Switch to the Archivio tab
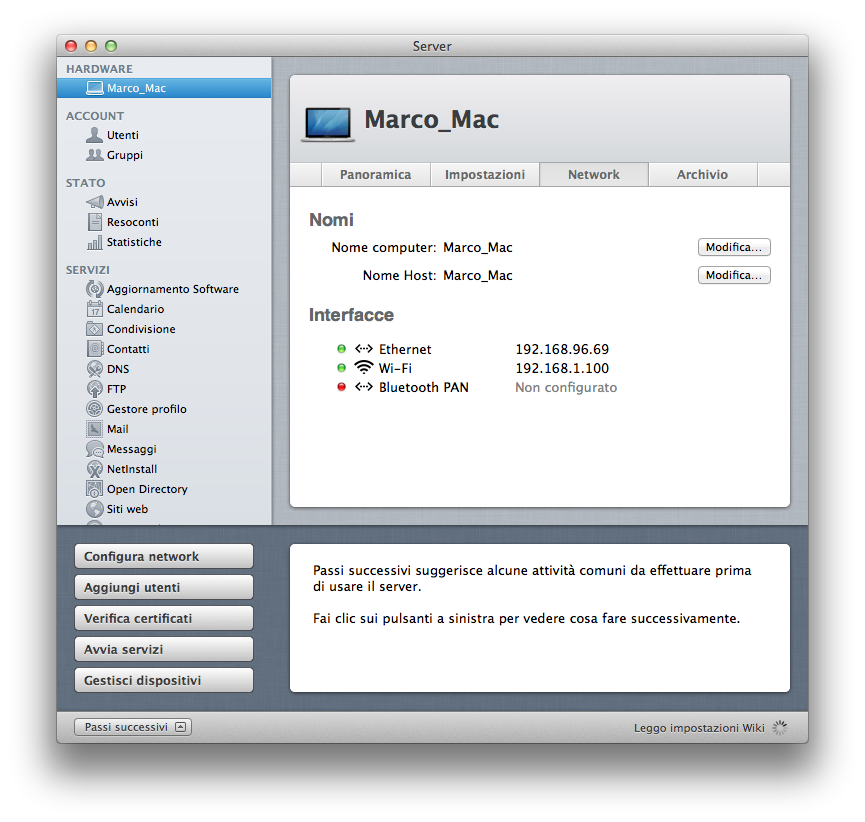 (x=702, y=174)
